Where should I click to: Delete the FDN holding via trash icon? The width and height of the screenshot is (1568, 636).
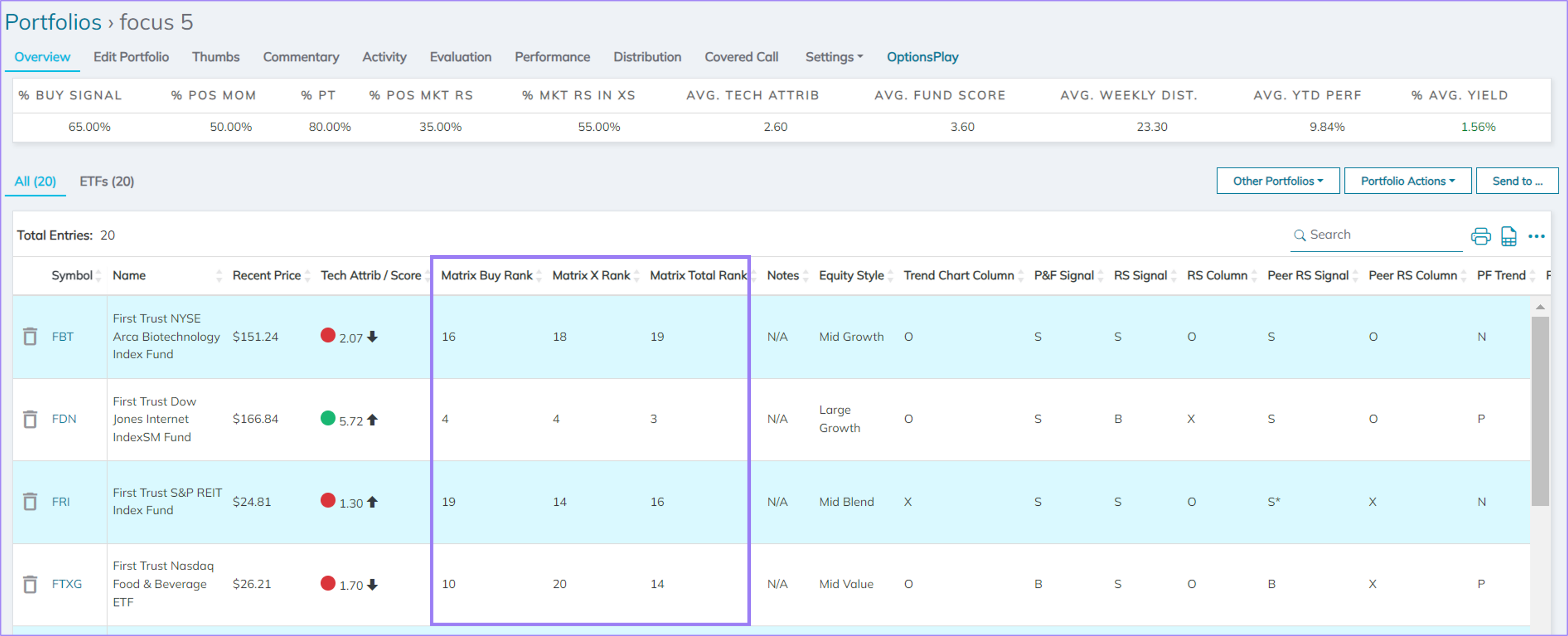coord(30,419)
